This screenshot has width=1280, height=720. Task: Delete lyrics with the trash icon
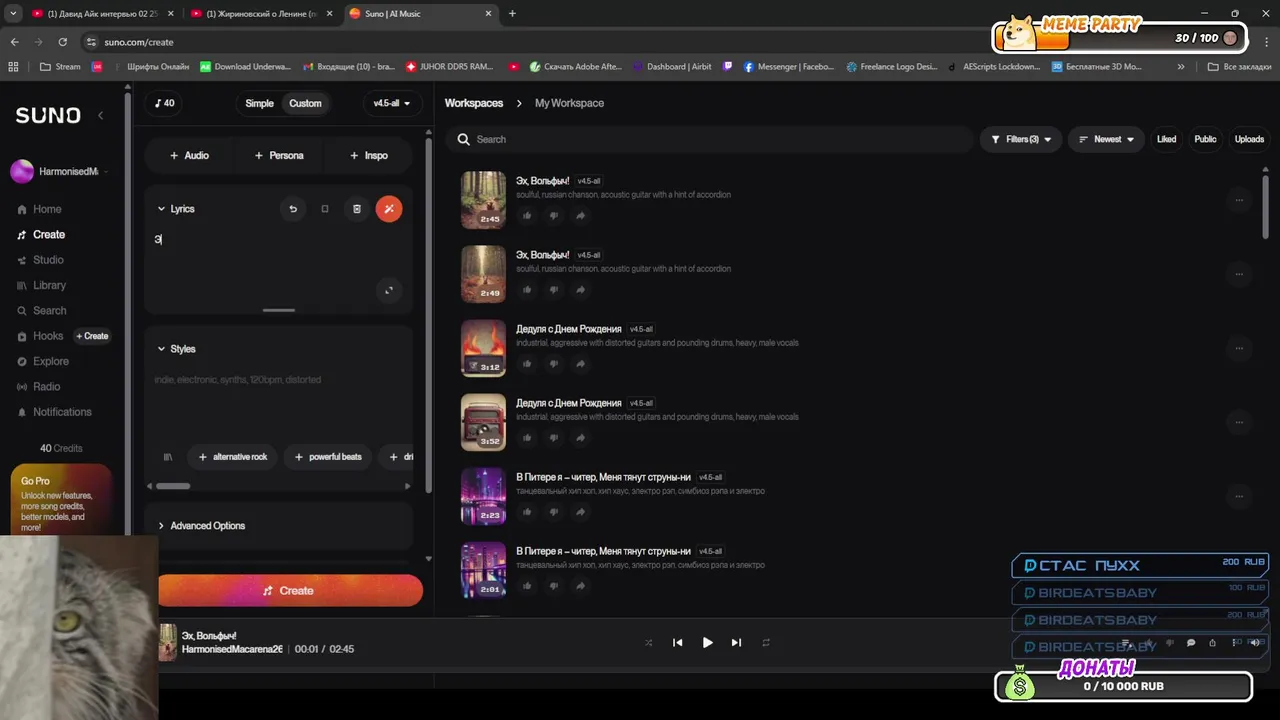tap(357, 209)
